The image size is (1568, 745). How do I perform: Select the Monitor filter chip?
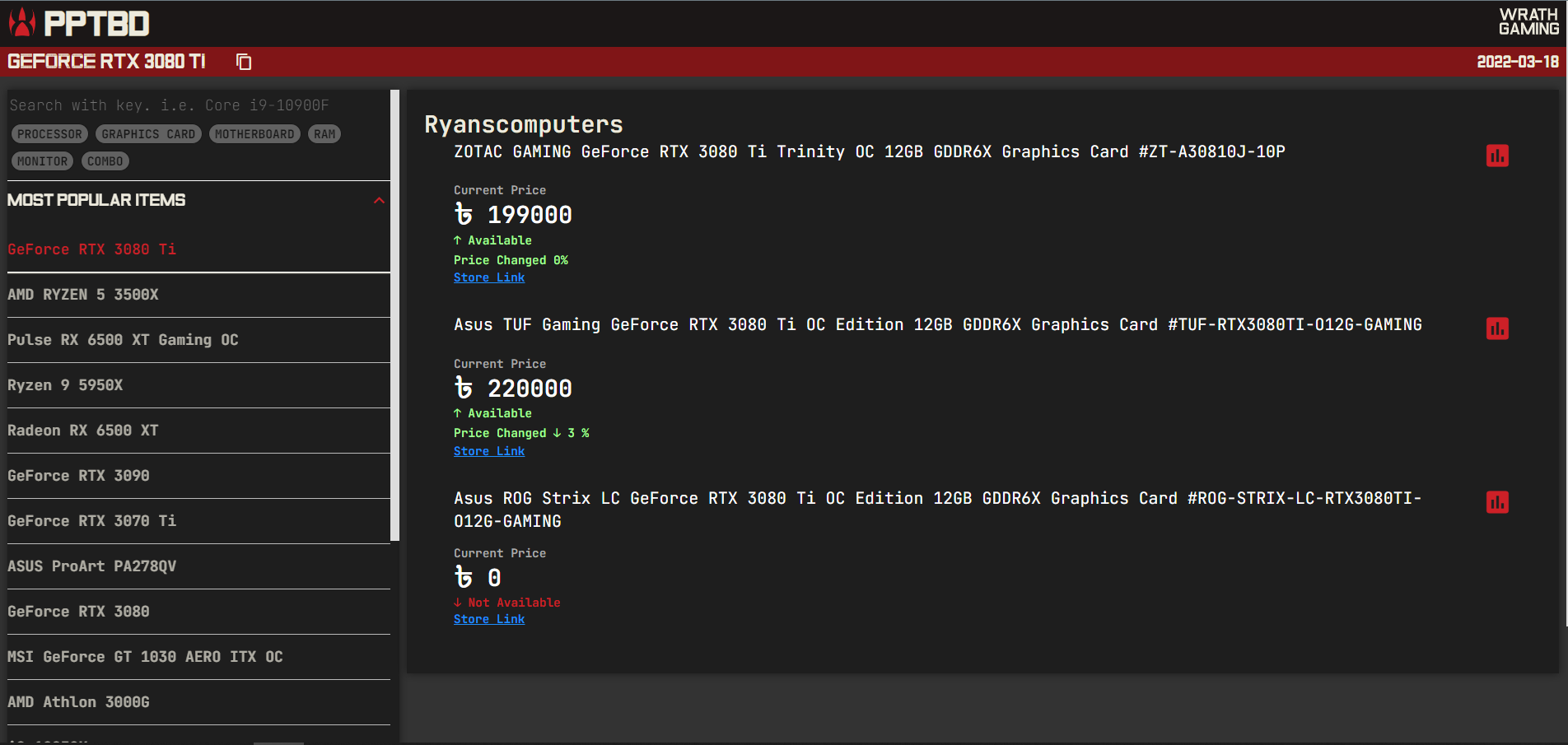(42, 161)
